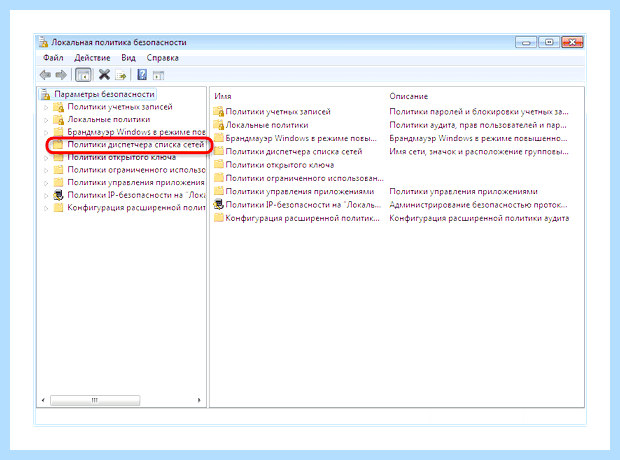The height and width of the screenshot is (460, 620).
Task: Click the Имя column header
Action: coord(223,96)
